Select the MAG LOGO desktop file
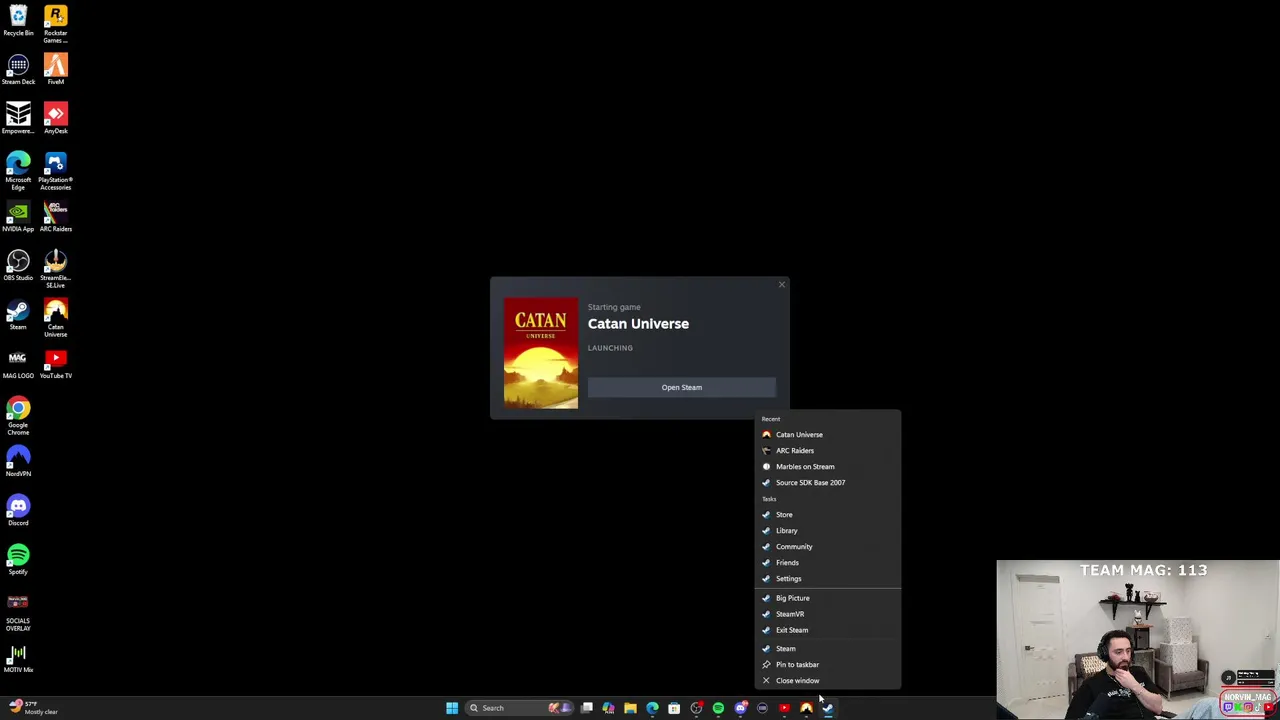 point(18,364)
